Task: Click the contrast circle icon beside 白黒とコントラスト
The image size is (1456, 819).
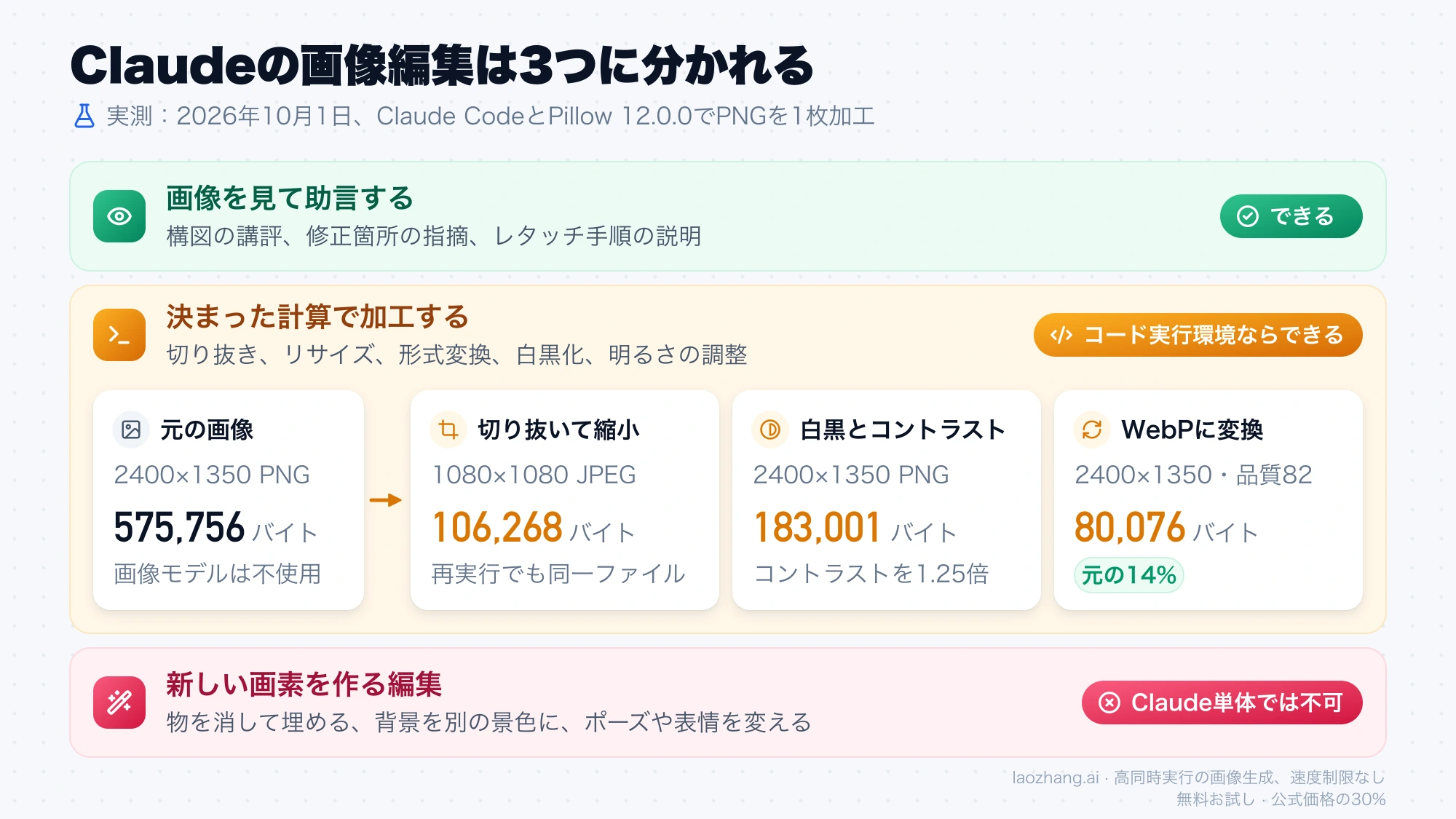Action: coord(770,430)
